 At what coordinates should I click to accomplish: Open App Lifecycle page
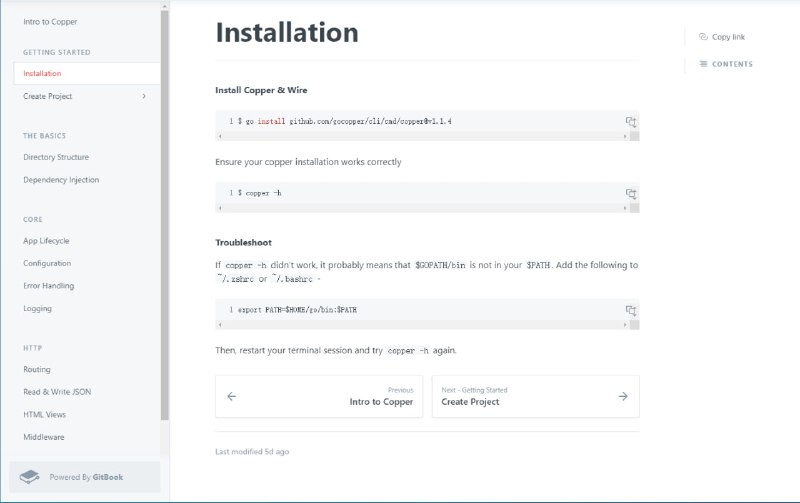pos(46,241)
